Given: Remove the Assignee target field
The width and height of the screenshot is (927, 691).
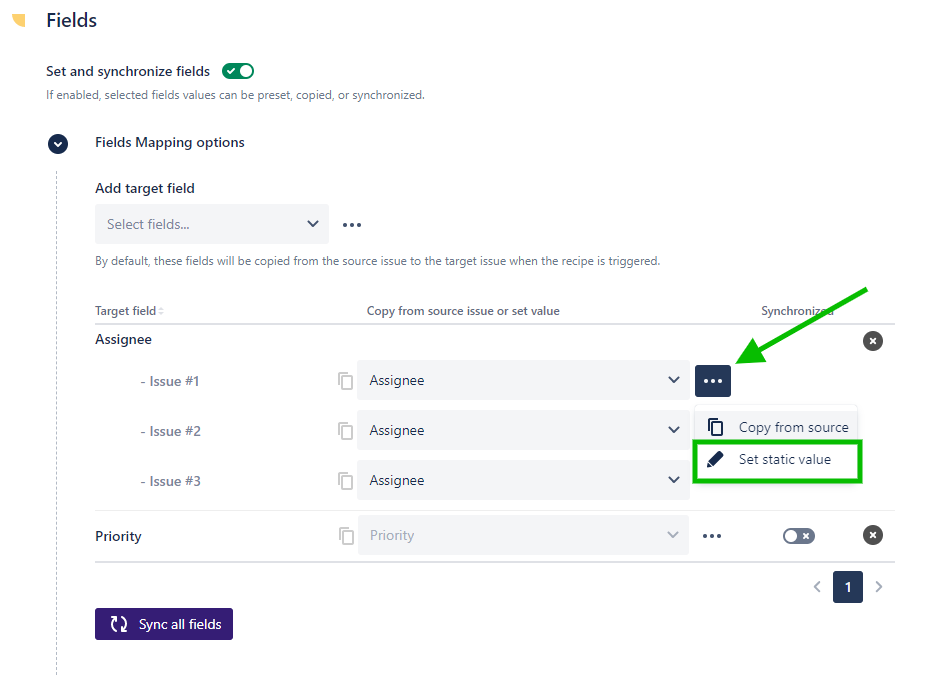Looking at the screenshot, I should click(873, 341).
